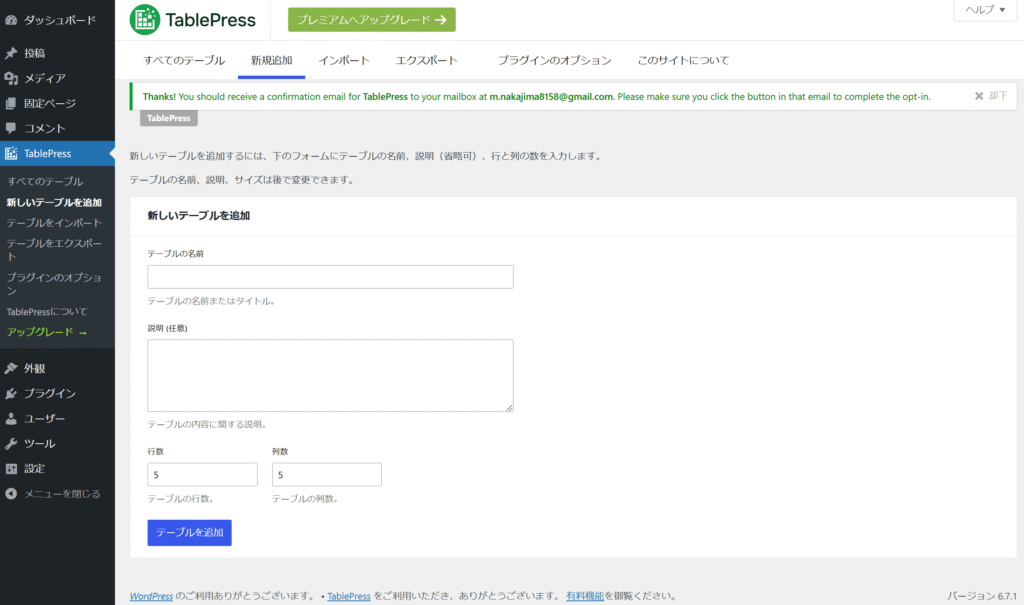This screenshot has width=1024, height=605.
Task: Click the メディア media icon
Action: 11,78
